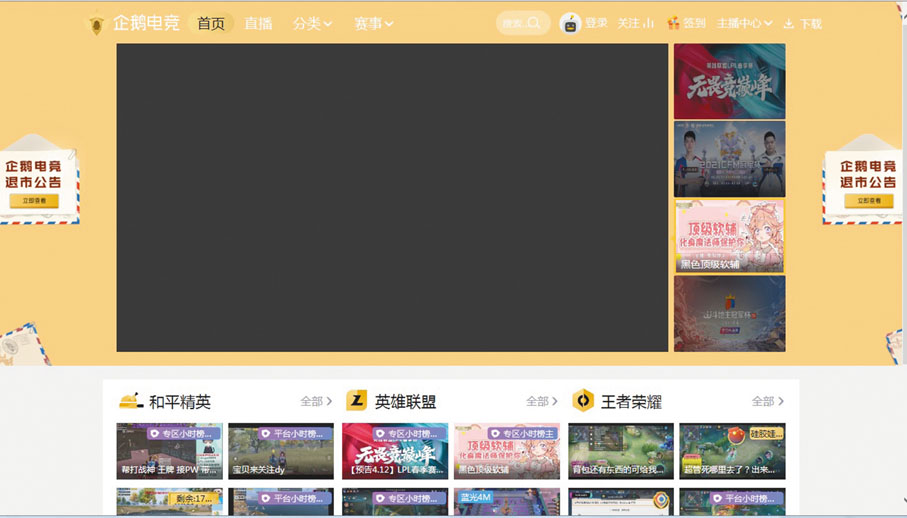This screenshot has width=907, height=518.
Task: Click 全部 next to 和平精英
Action: click(316, 401)
